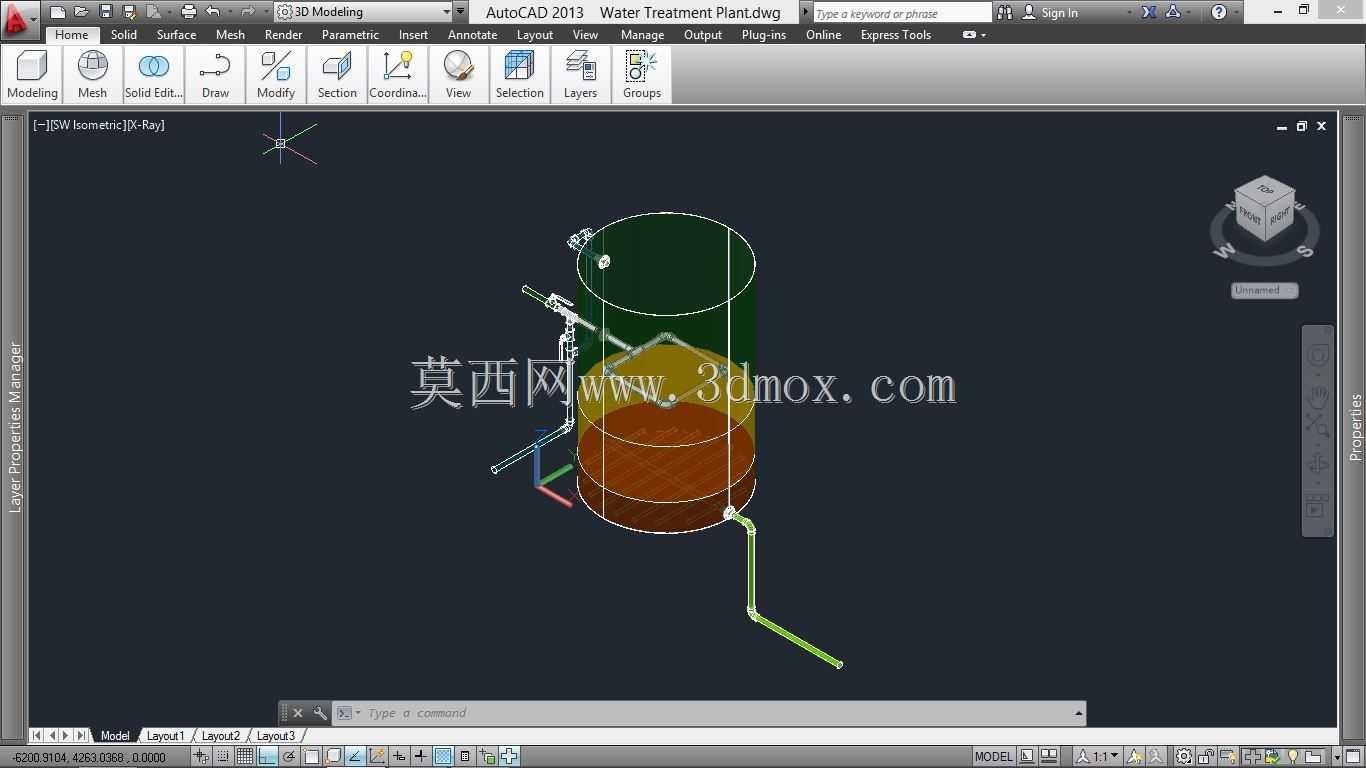
Task: Open the Layers ribbon panel
Action: point(580,75)
